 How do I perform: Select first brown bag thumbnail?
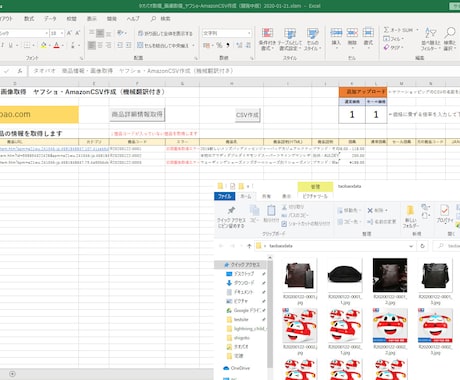[300, 275]
